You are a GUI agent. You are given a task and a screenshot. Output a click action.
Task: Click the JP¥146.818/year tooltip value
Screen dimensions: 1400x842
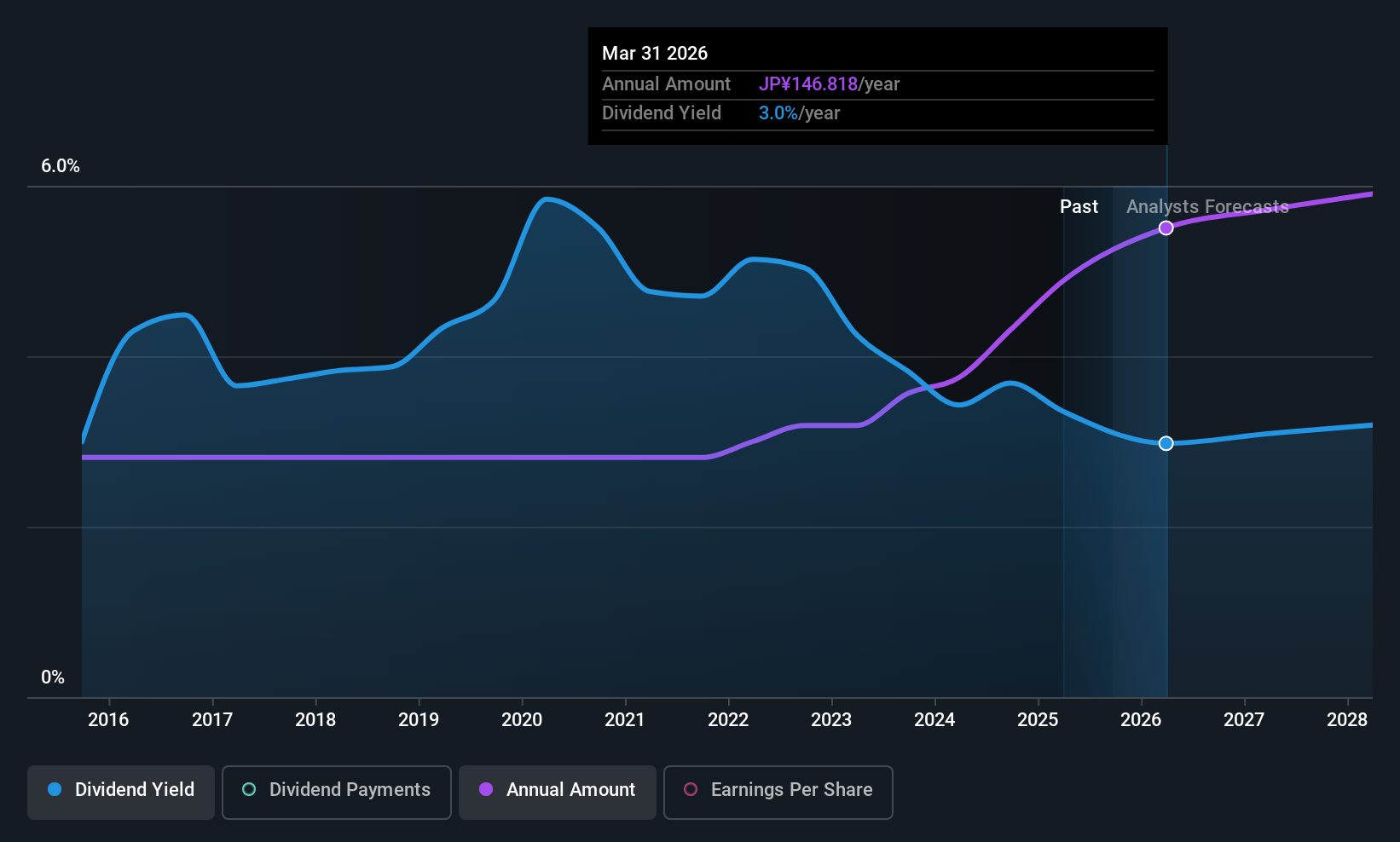pyautogui.click(x=829, y=84)
